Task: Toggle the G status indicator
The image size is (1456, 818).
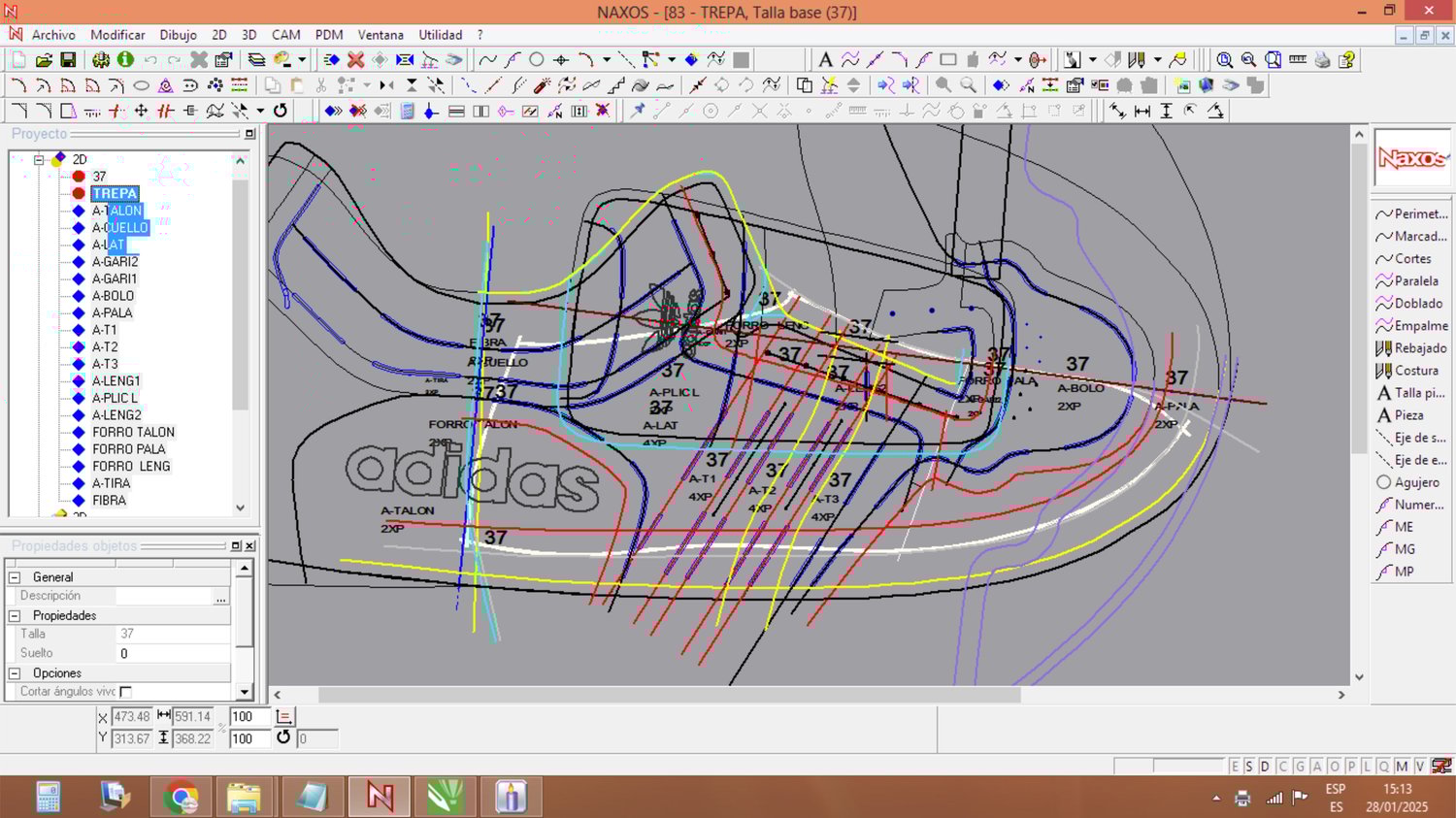Action: click(1300, 767)
